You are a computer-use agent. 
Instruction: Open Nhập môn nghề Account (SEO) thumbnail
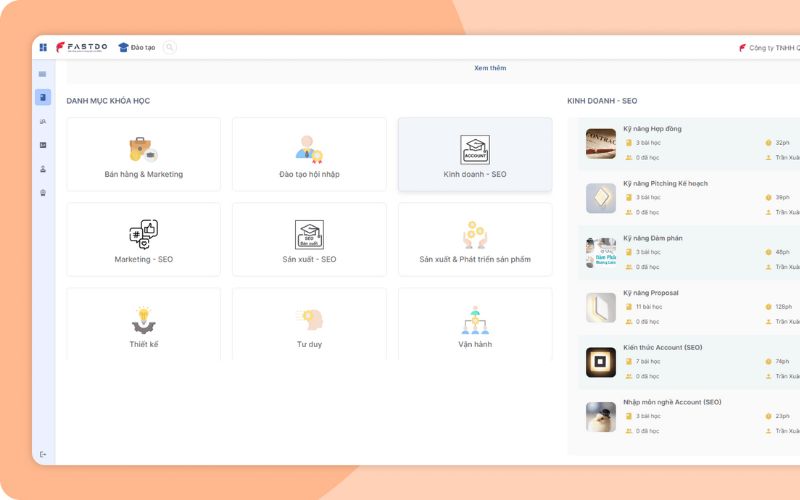click(x=601, y=416)
